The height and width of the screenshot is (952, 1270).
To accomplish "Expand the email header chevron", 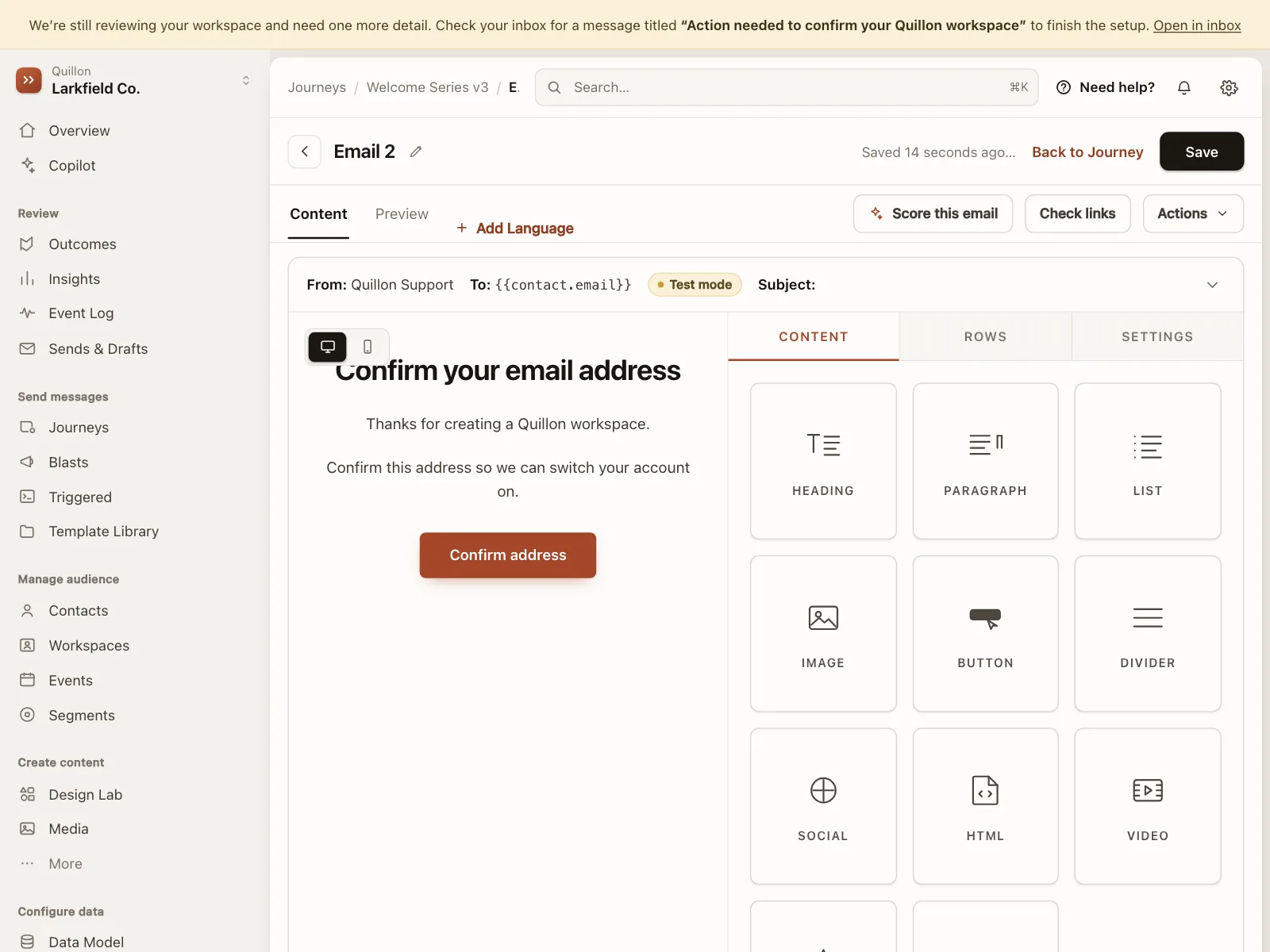I will 1212,285.
